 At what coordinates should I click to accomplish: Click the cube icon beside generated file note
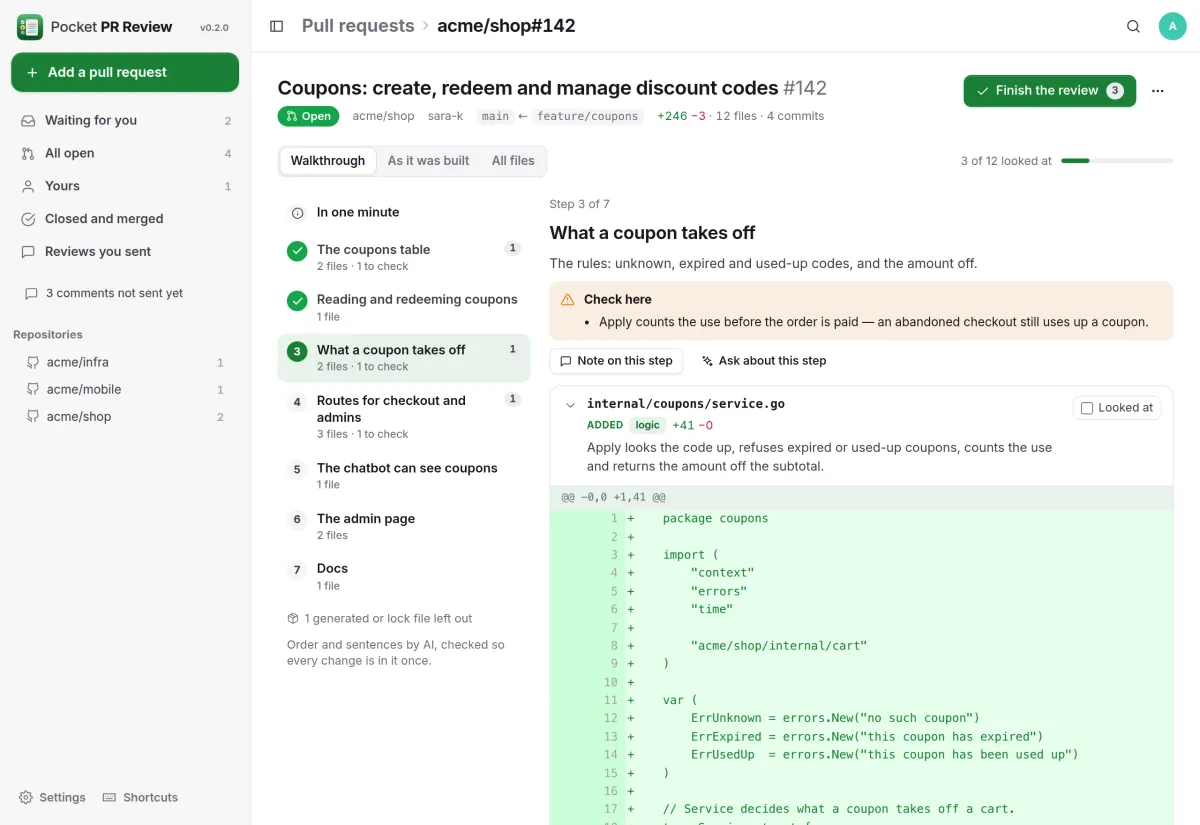[x=293, y=619]
